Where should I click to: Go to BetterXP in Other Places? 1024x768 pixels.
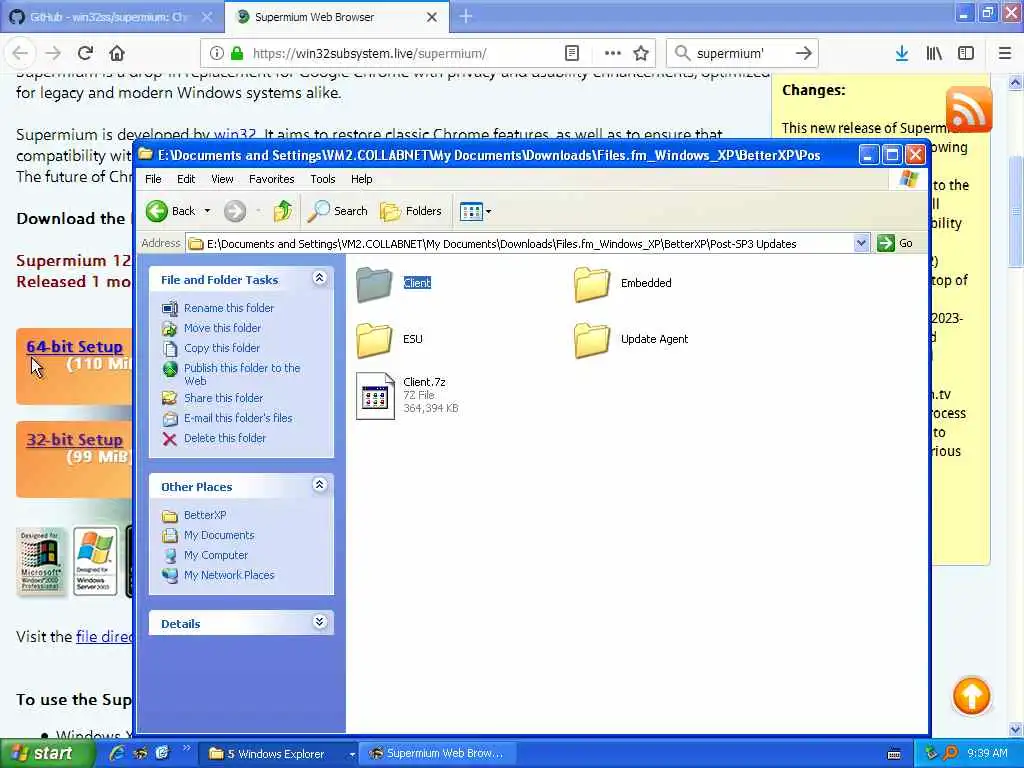click(194, 515)
